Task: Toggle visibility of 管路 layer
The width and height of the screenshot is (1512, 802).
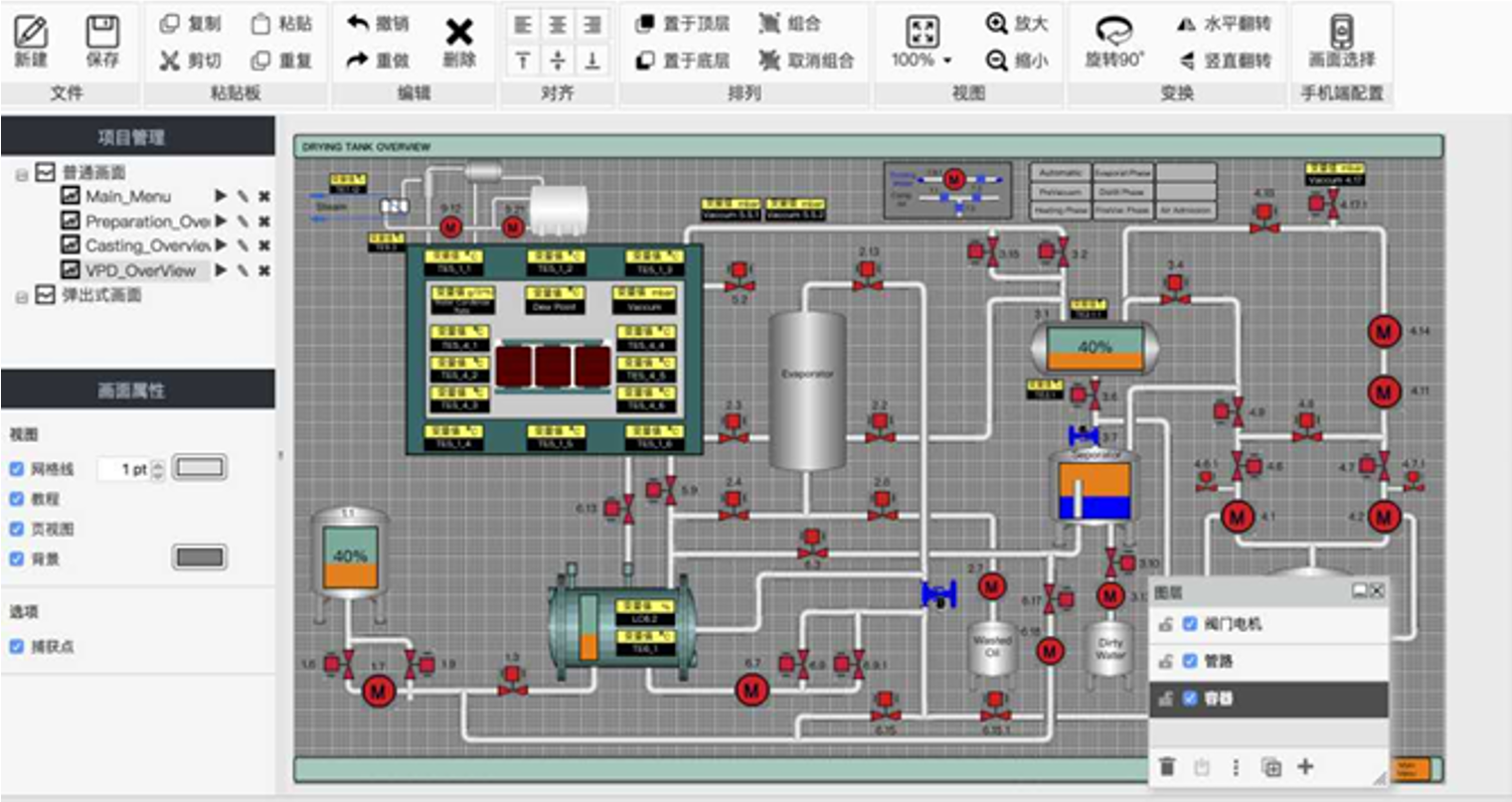Action: pyautogui.click(x=1190, y=661)
